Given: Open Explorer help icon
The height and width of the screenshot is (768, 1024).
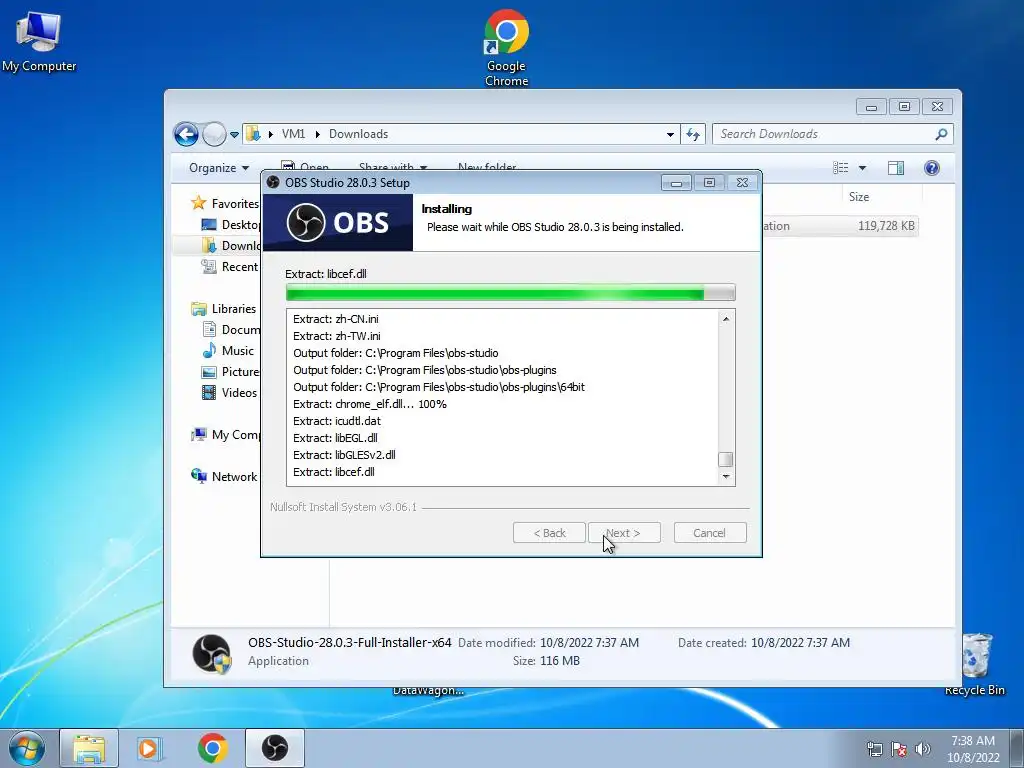Looking at the screenshot, I should (x=932, y=168).
